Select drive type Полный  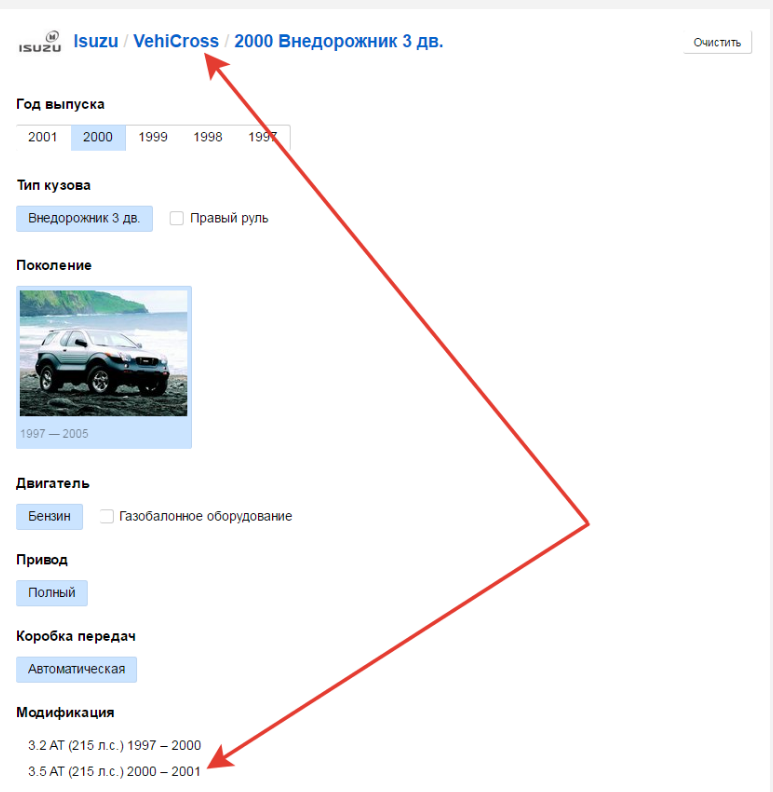(52, 593)
